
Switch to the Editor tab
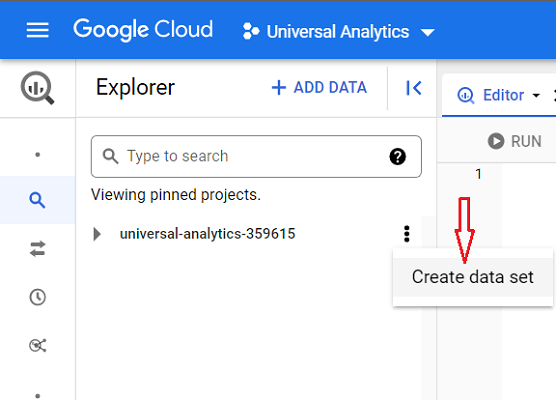tap(491, 95)
